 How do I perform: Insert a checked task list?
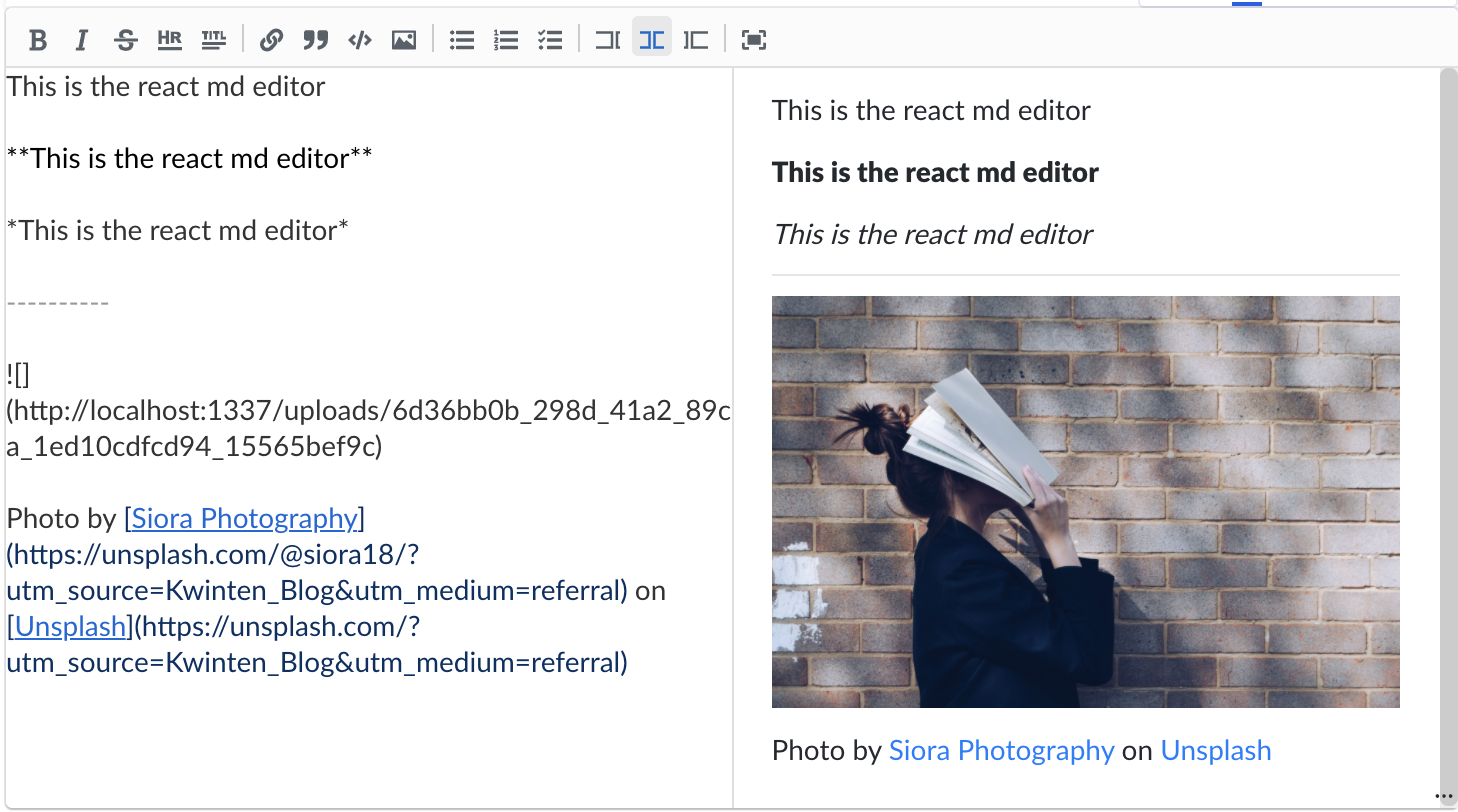point(551,40)
